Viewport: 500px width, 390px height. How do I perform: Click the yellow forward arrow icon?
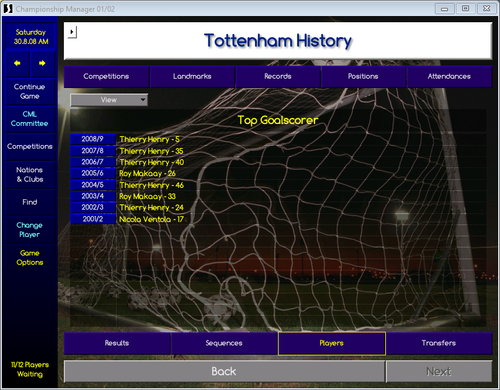point(42,63)
